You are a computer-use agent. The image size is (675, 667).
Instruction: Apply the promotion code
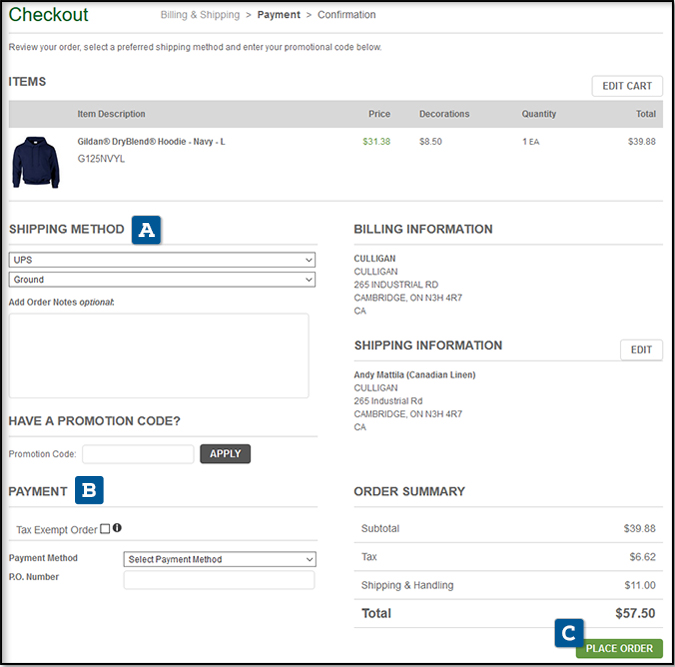[225, 454]
